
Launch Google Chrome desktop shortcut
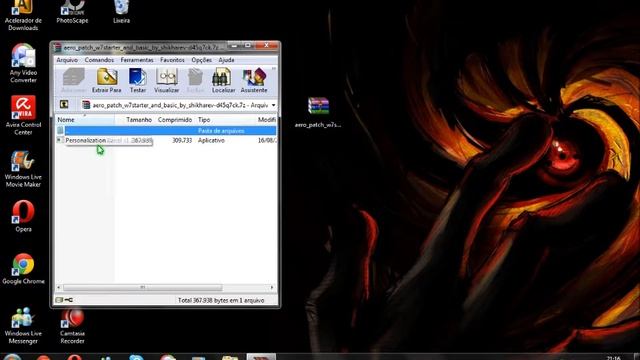coord(23,269)
